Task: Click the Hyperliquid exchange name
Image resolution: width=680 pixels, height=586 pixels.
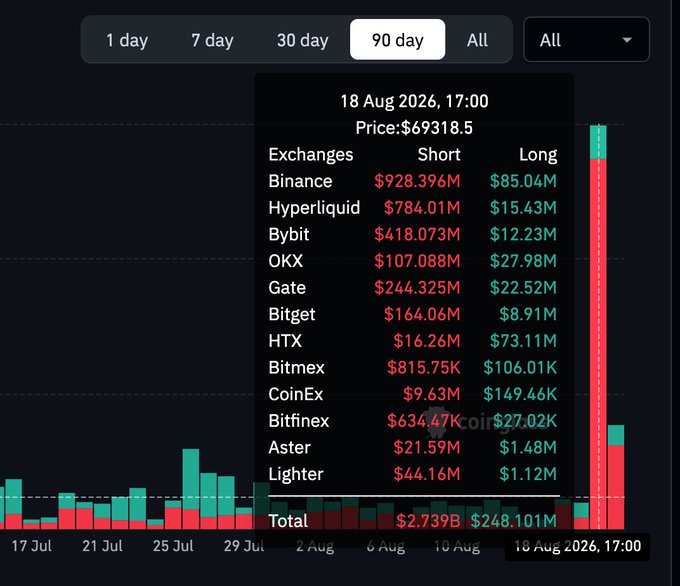Action: click(314, 208)
